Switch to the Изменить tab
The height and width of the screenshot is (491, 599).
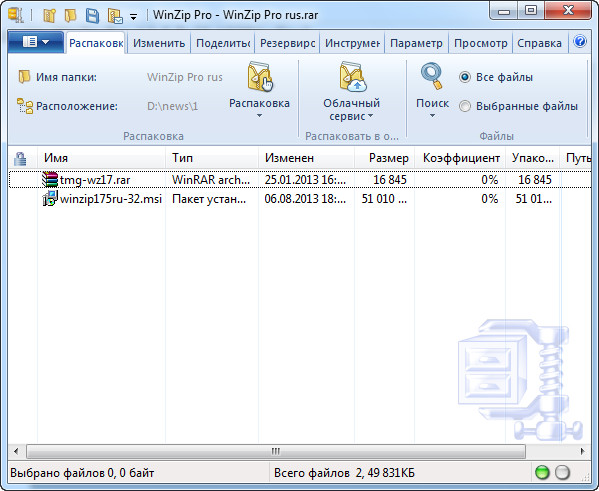point(159,43)
